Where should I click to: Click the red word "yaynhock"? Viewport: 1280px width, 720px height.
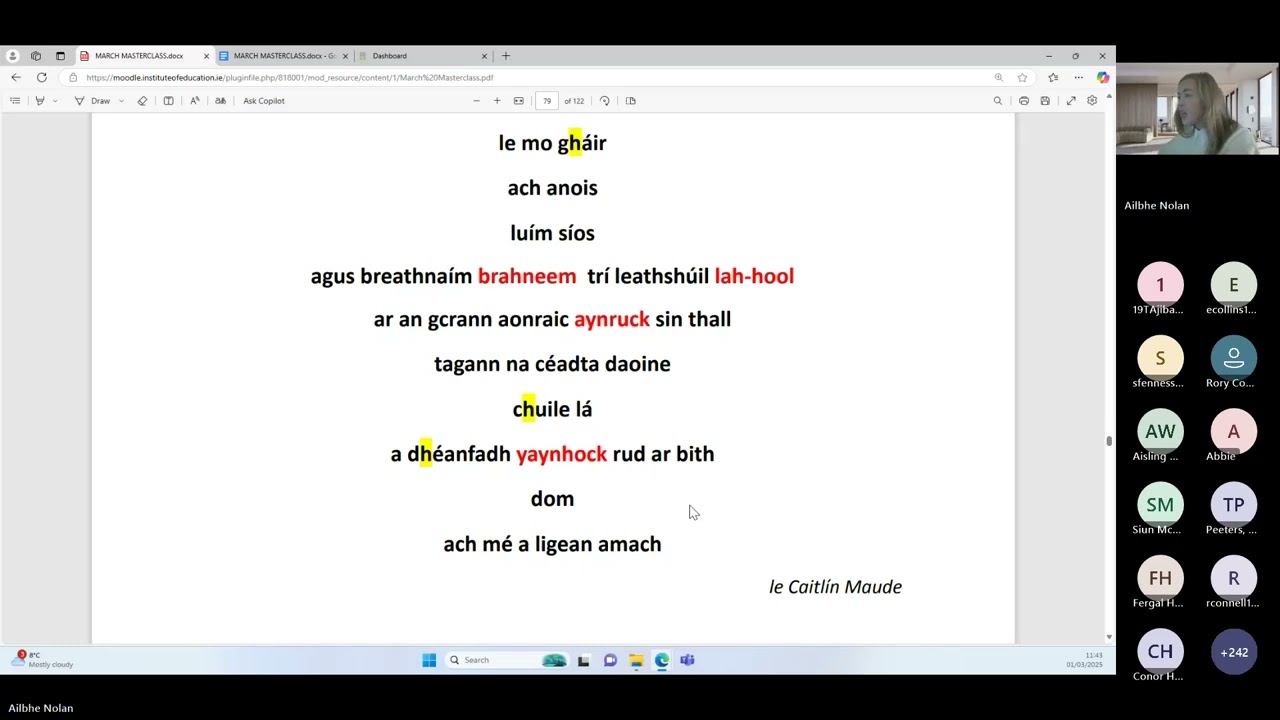pyautogui.click(x=561, y=454)
